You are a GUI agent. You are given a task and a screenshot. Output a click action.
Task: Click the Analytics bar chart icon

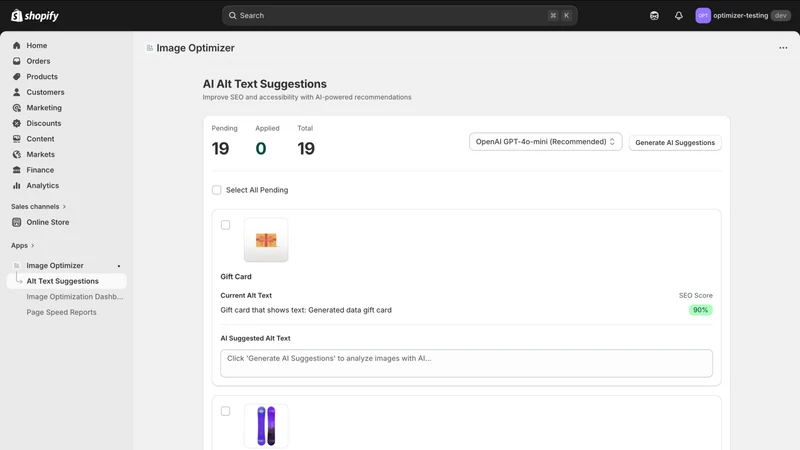17,185
